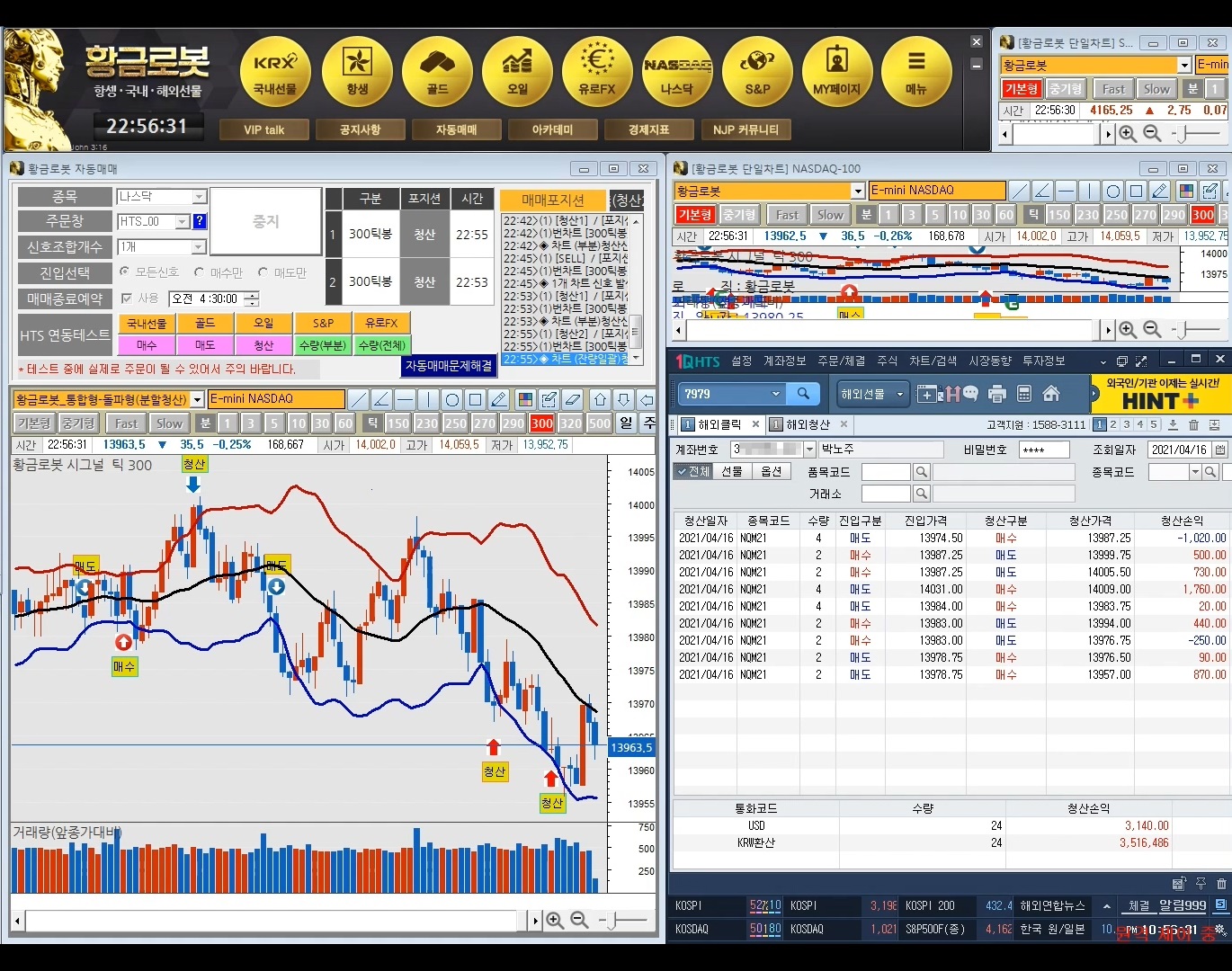Open the 나스닥 gold circle button
This screenshot has height=971, width=1232.
click(677, 73)
